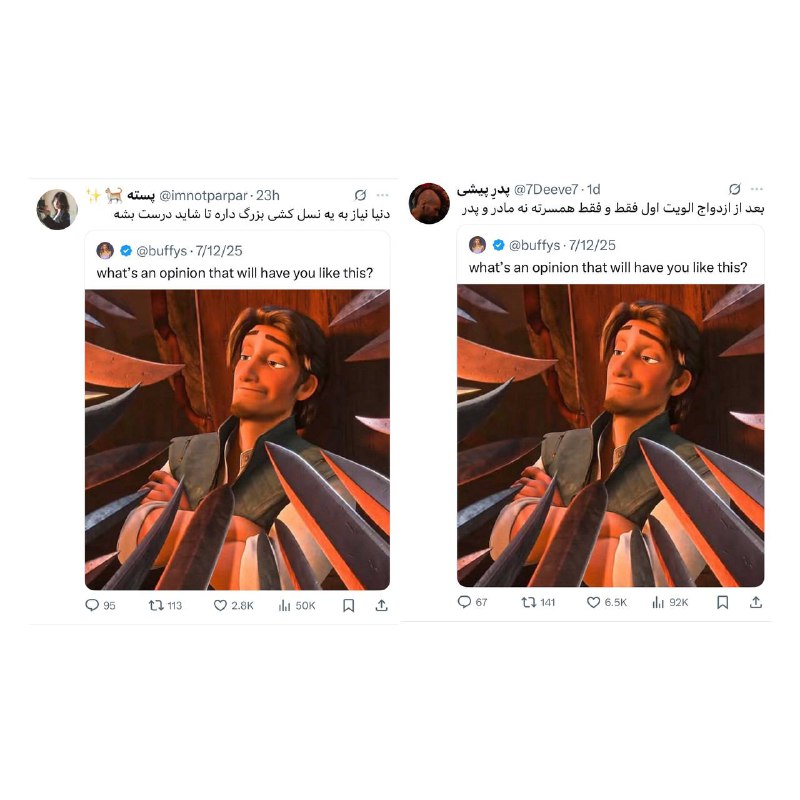Open more options on @7Deeve7 tweet
The width and height of the screenshot is (800, 800).
point(757,189)
